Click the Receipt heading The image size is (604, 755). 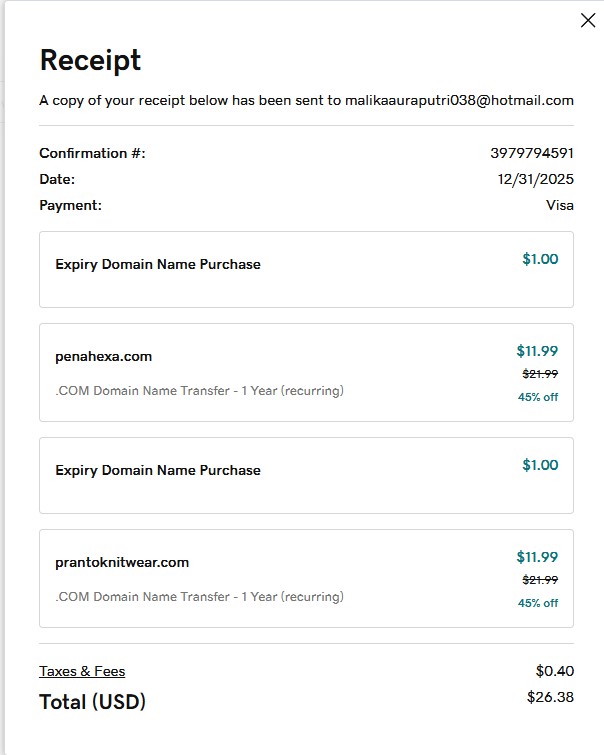(90, 60)
